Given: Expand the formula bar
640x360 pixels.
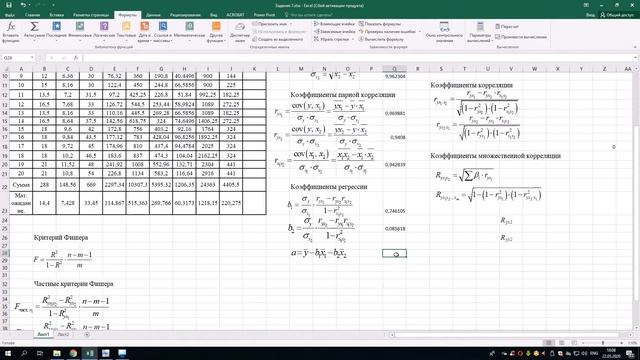Looking at the screenshot, I should pos(636,58).
